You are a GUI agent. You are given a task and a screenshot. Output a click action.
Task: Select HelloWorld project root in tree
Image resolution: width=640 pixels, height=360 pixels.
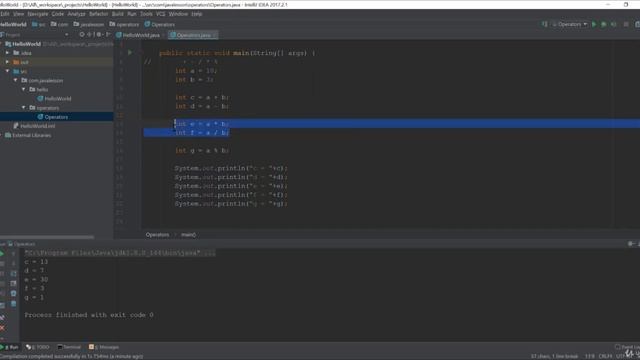[x=26, y=44]
